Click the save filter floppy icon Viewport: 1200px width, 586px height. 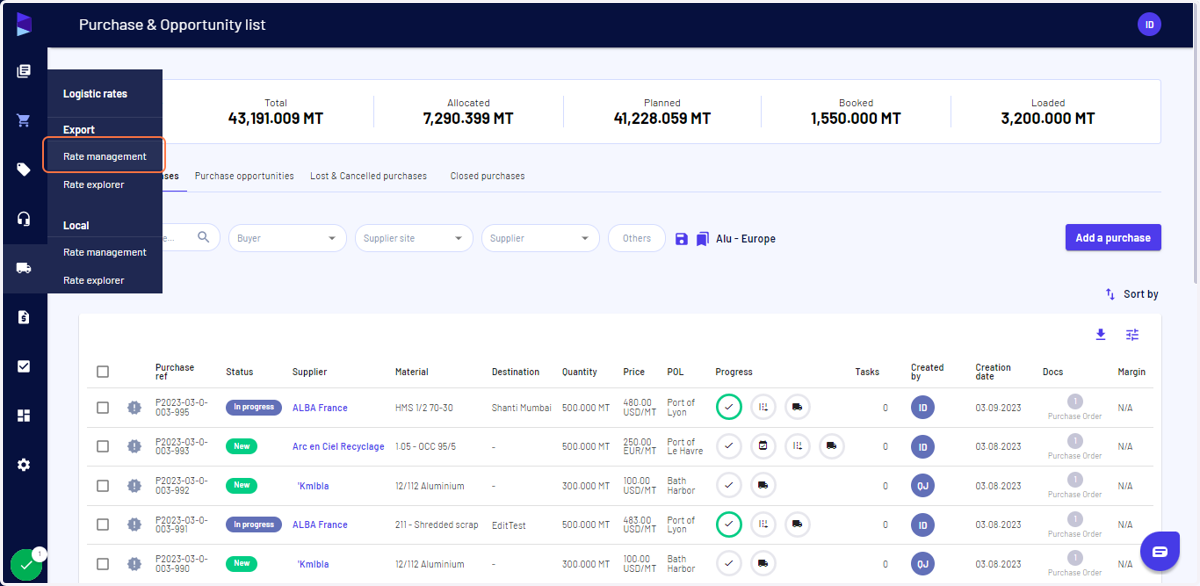(681, 239)
